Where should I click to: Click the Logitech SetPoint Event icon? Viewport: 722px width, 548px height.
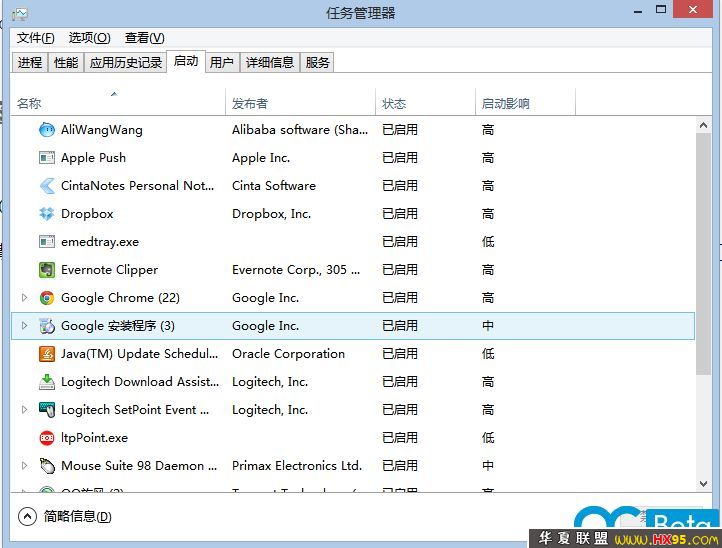pos(47,410)
